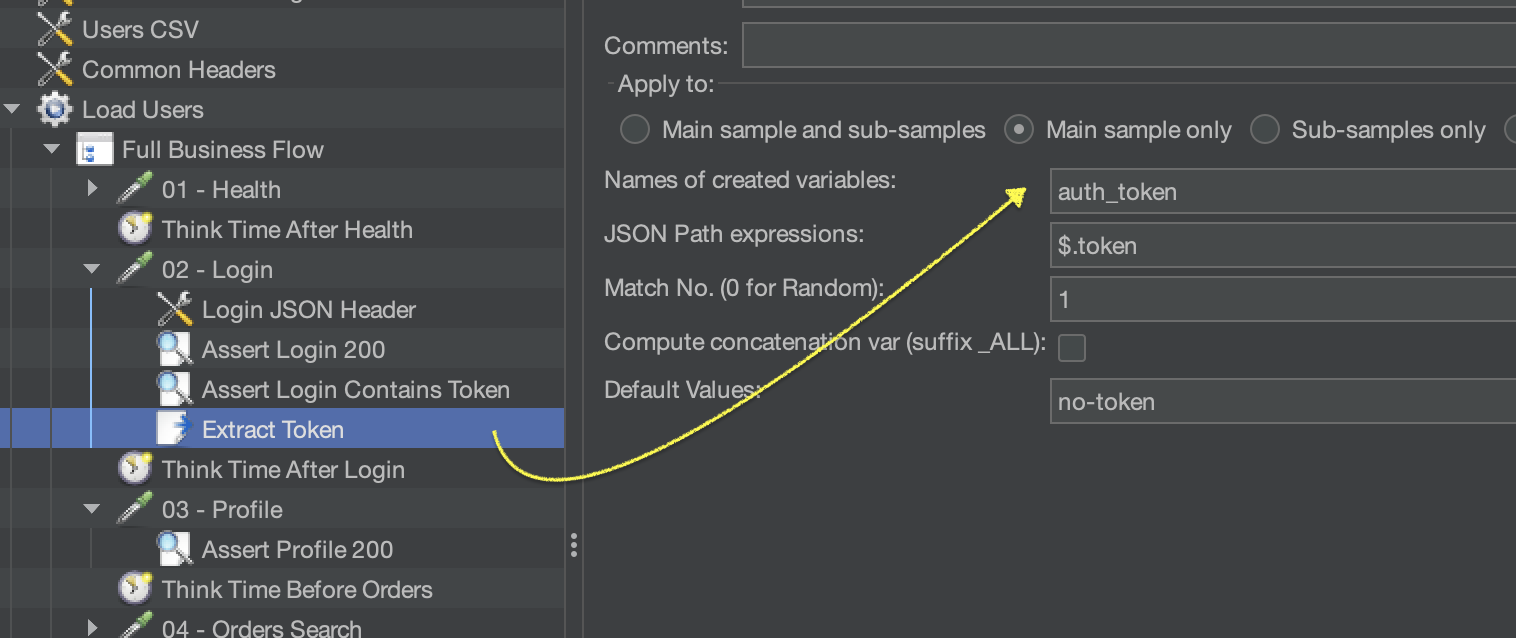Click the Users CSV config icon
1516x638 pixels.
[55, 30]
